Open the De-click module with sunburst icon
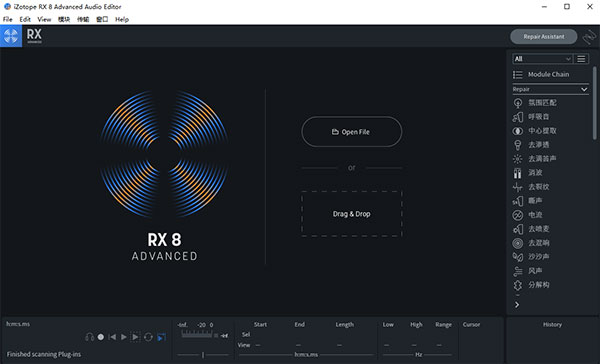600x364 pixels. [535, 159]
